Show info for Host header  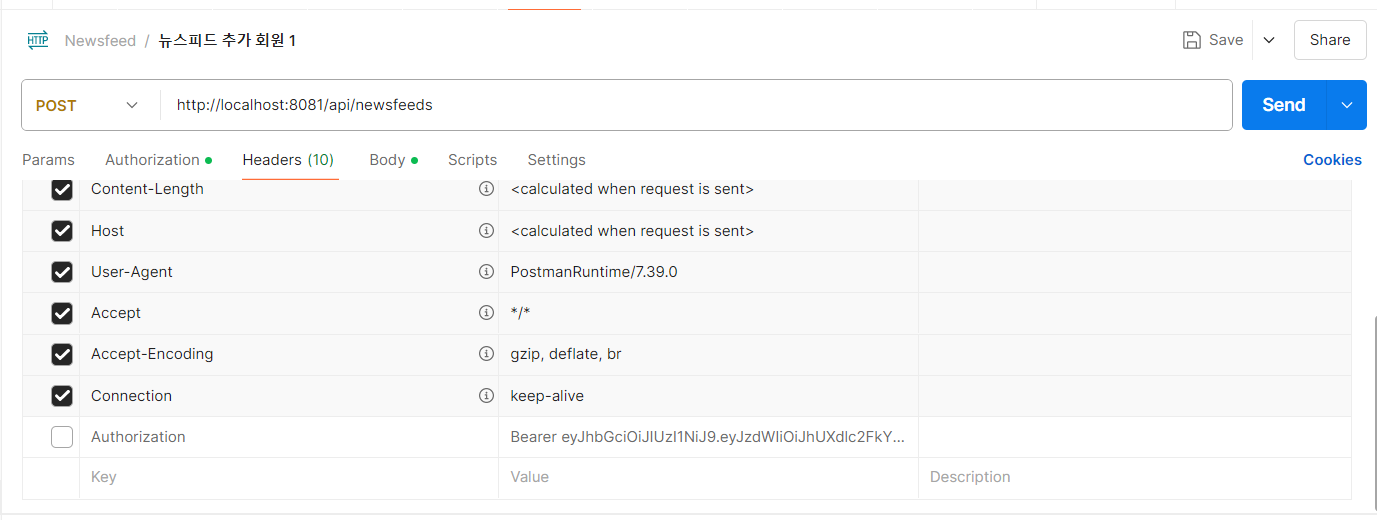click(x=486, y=231)
